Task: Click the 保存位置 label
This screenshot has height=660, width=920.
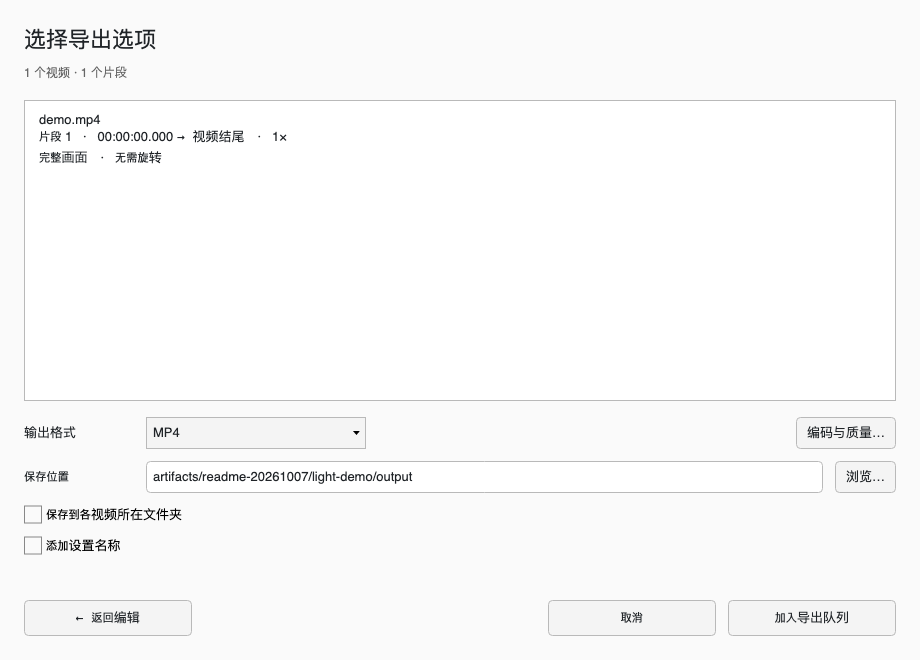Action: (x=46, y=477)
